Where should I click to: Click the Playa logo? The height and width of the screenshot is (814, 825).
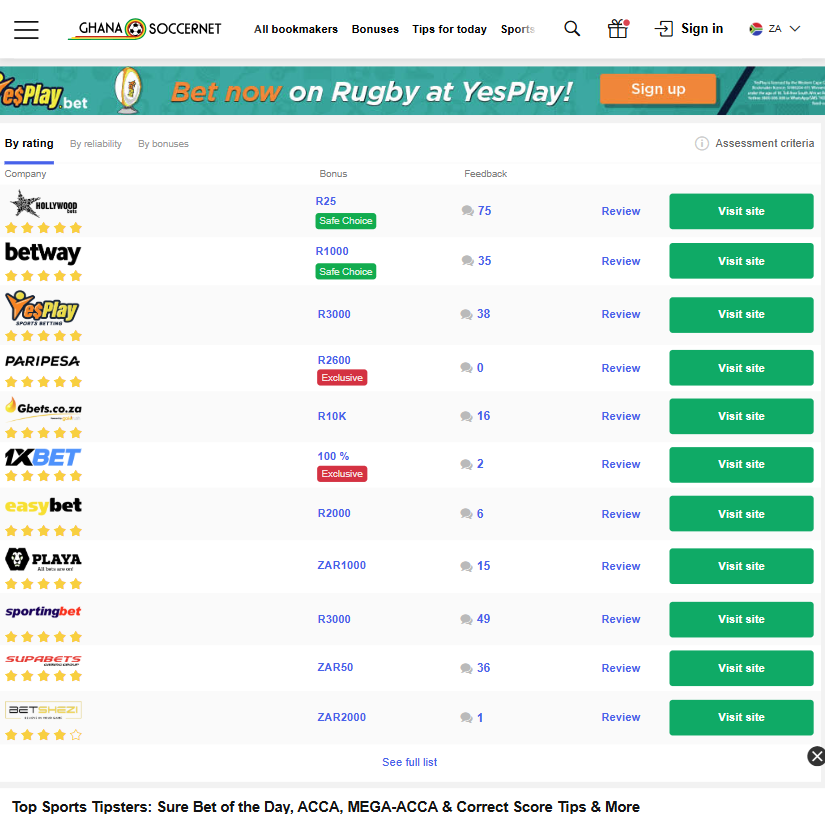coord(43,560)
